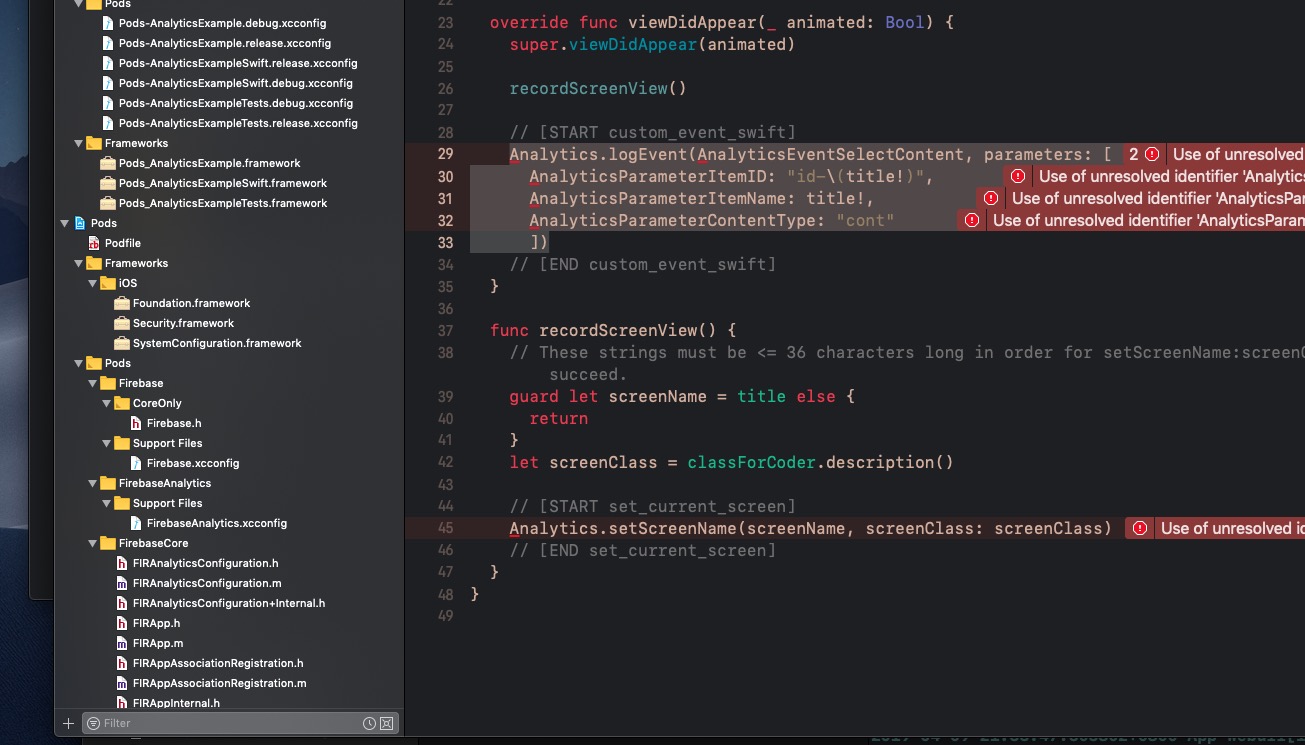Collapse the FirebaseCore group
This screenshot has height=745, width=1305.
click(x=91, y=543)
